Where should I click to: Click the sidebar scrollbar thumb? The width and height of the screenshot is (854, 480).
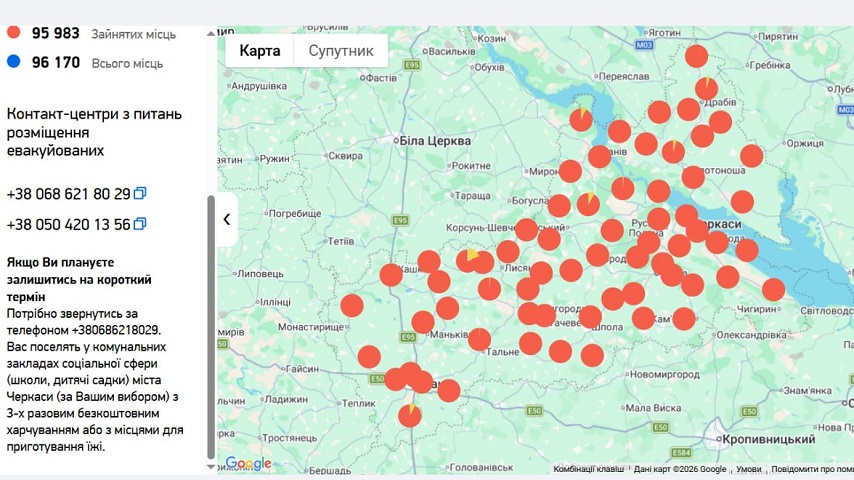[x=211, y=320]
